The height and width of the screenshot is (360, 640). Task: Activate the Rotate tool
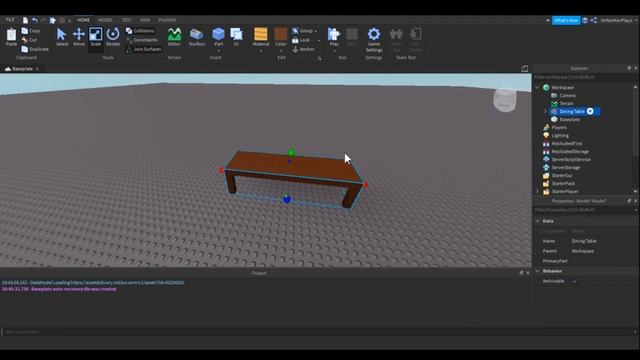point(113,36)
